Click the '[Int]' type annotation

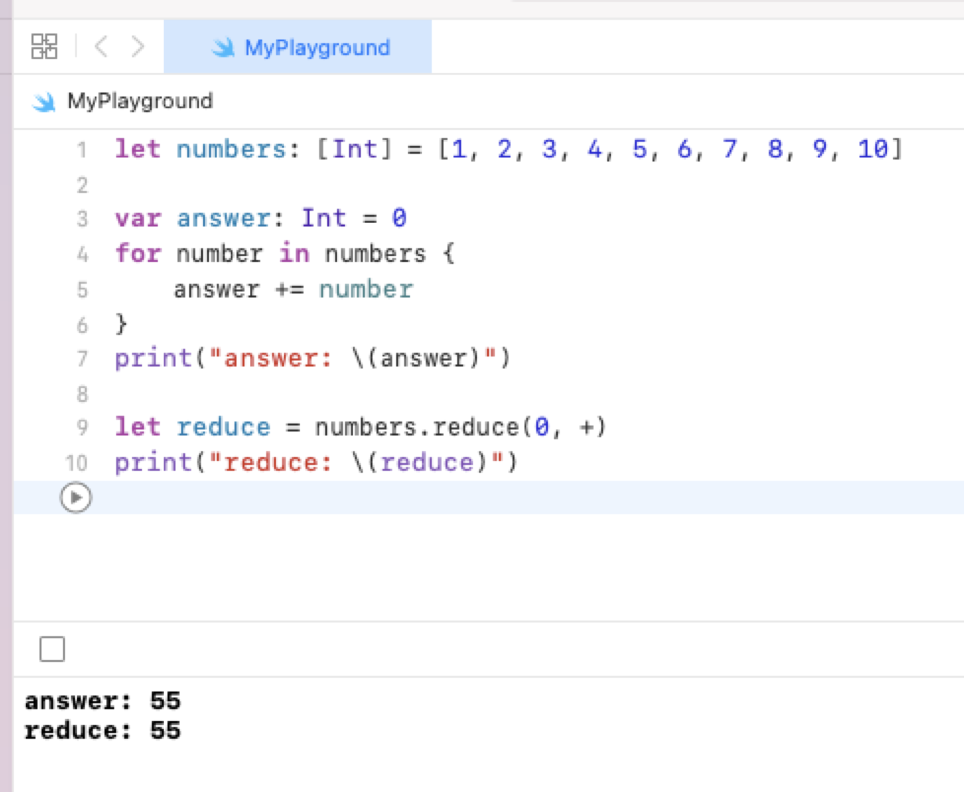pyautogui.click(x=354, y=149)
